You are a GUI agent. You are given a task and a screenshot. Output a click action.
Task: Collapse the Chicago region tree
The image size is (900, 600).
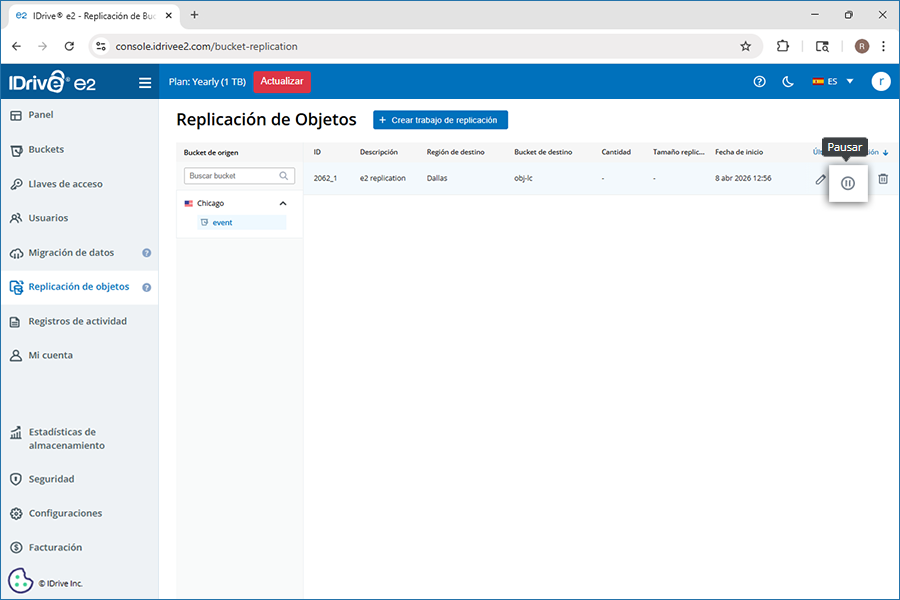coord(282,203)
